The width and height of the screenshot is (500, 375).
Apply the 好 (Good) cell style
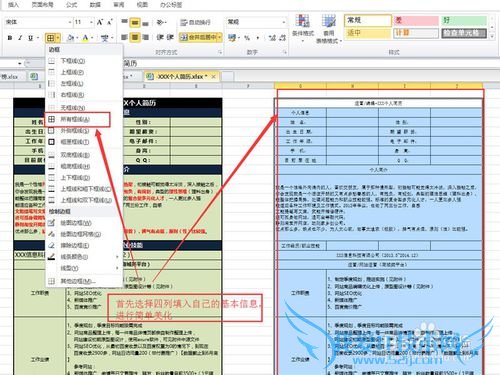(x=464, y=20)
